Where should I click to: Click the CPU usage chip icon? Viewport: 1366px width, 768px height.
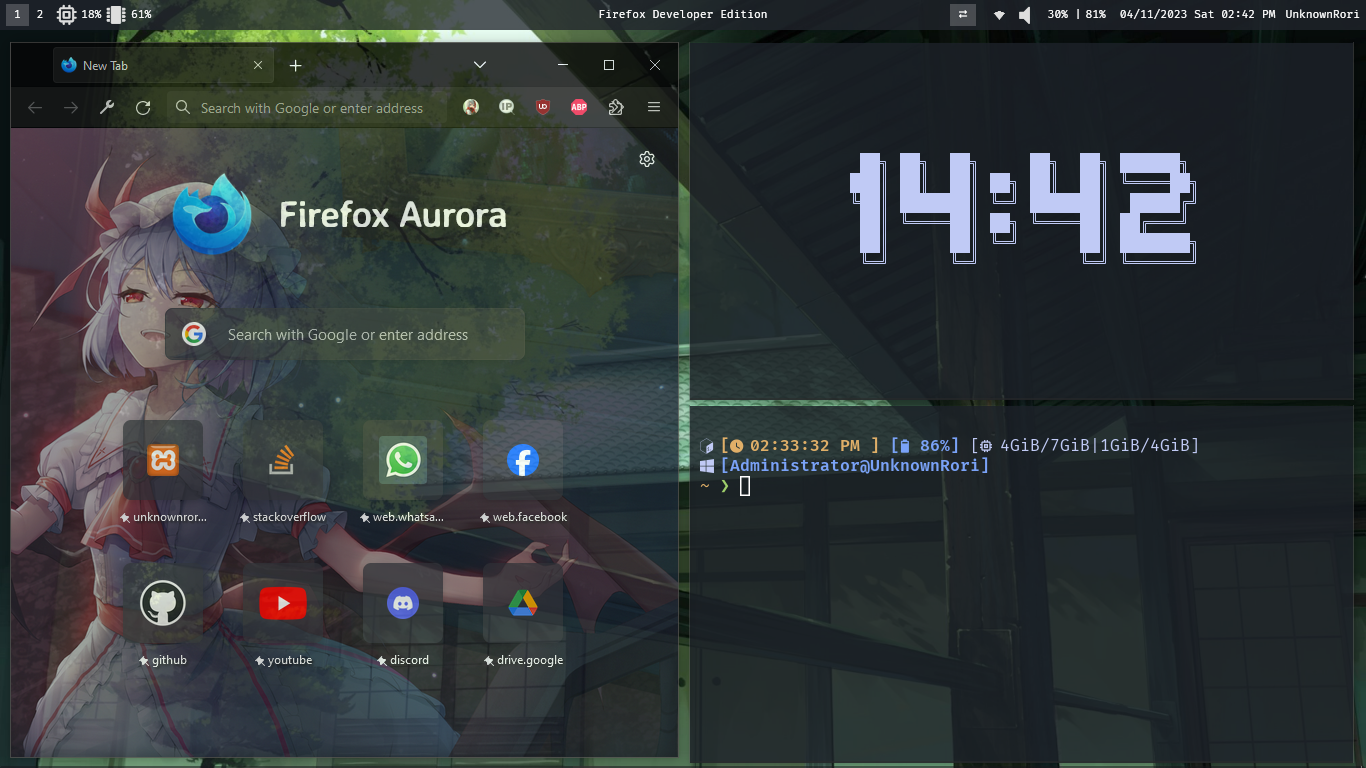pos(66,14)
